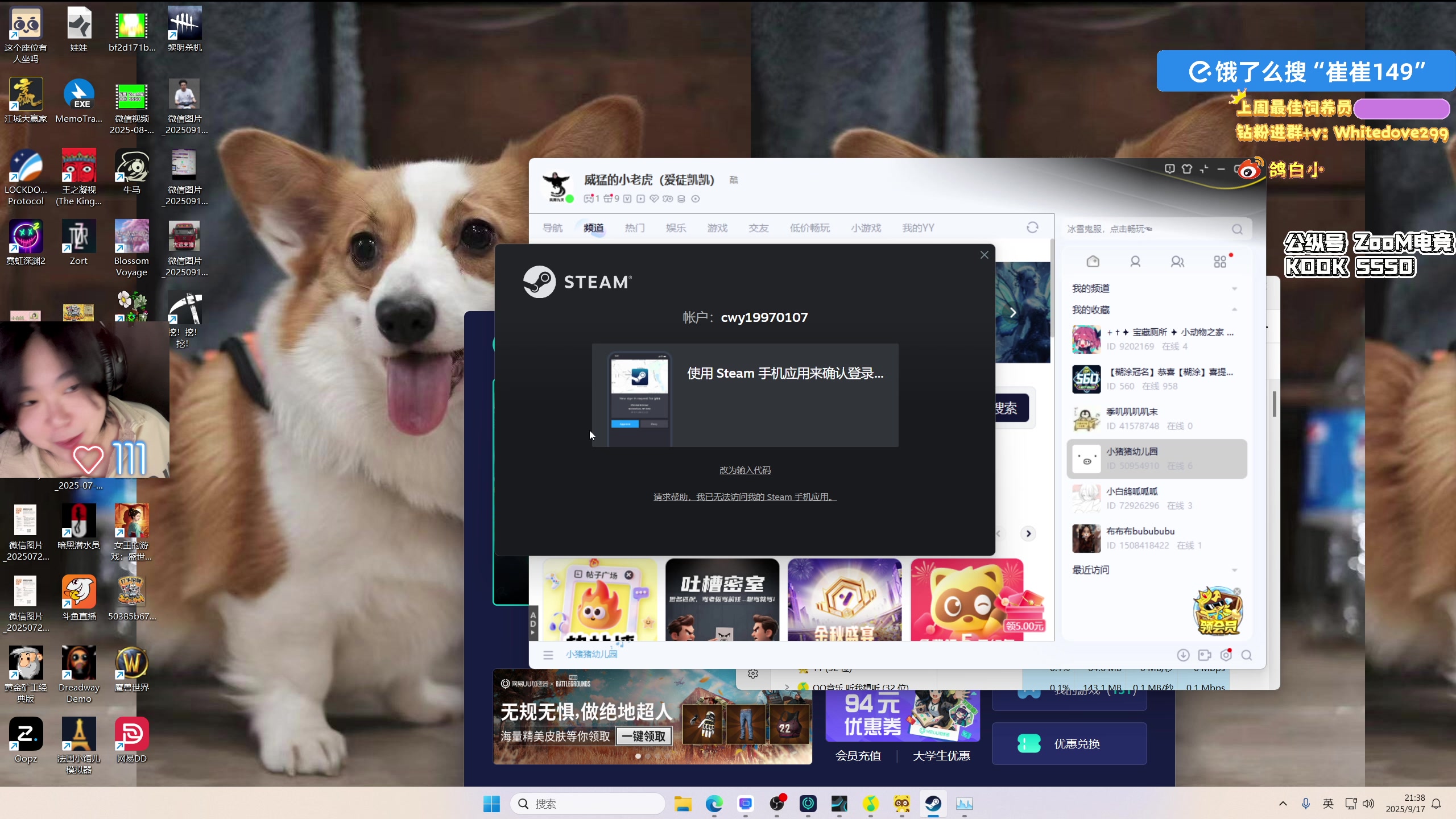Click the 领会员 promo badge
Screen dimensions: 1456x819
1218,612
